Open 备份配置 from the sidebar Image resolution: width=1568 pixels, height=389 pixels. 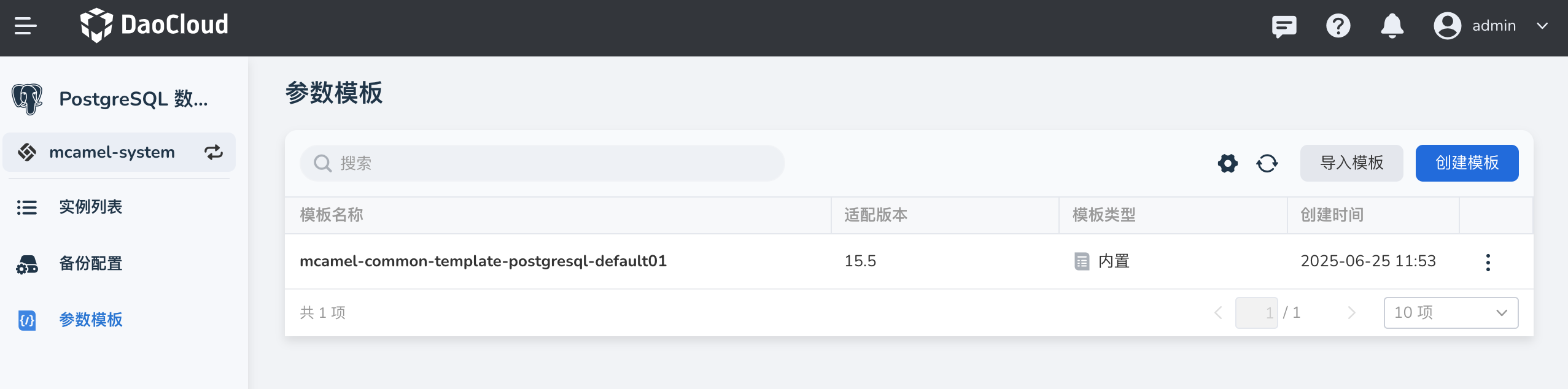90,263
